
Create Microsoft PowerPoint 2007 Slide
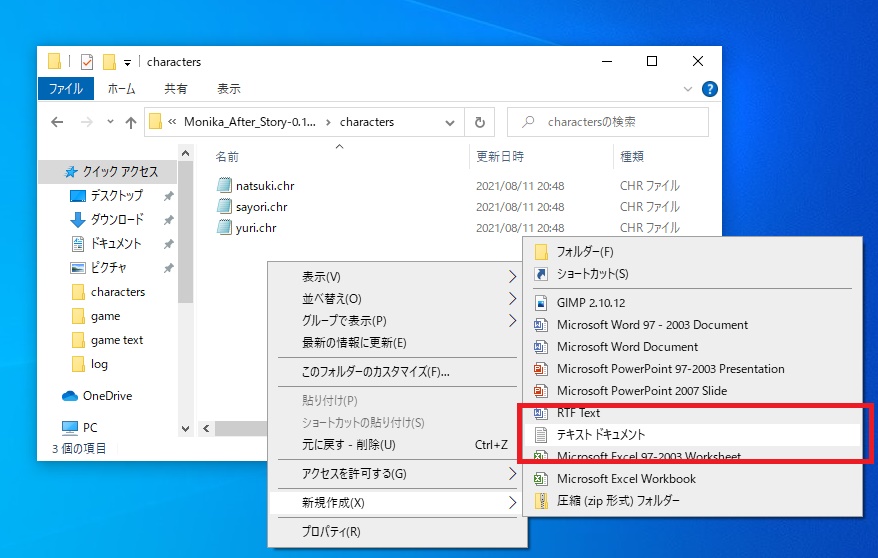692,391
